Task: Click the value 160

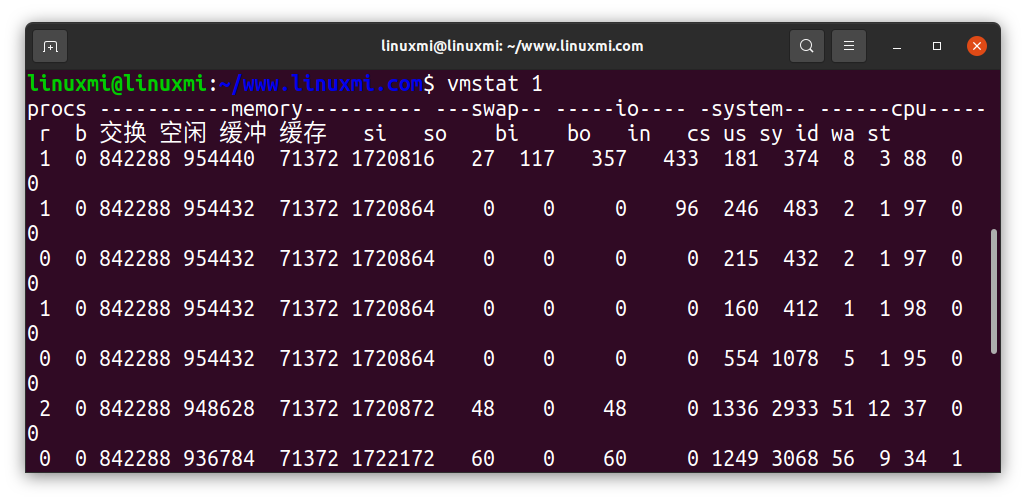Action: (x=741, y=309)
